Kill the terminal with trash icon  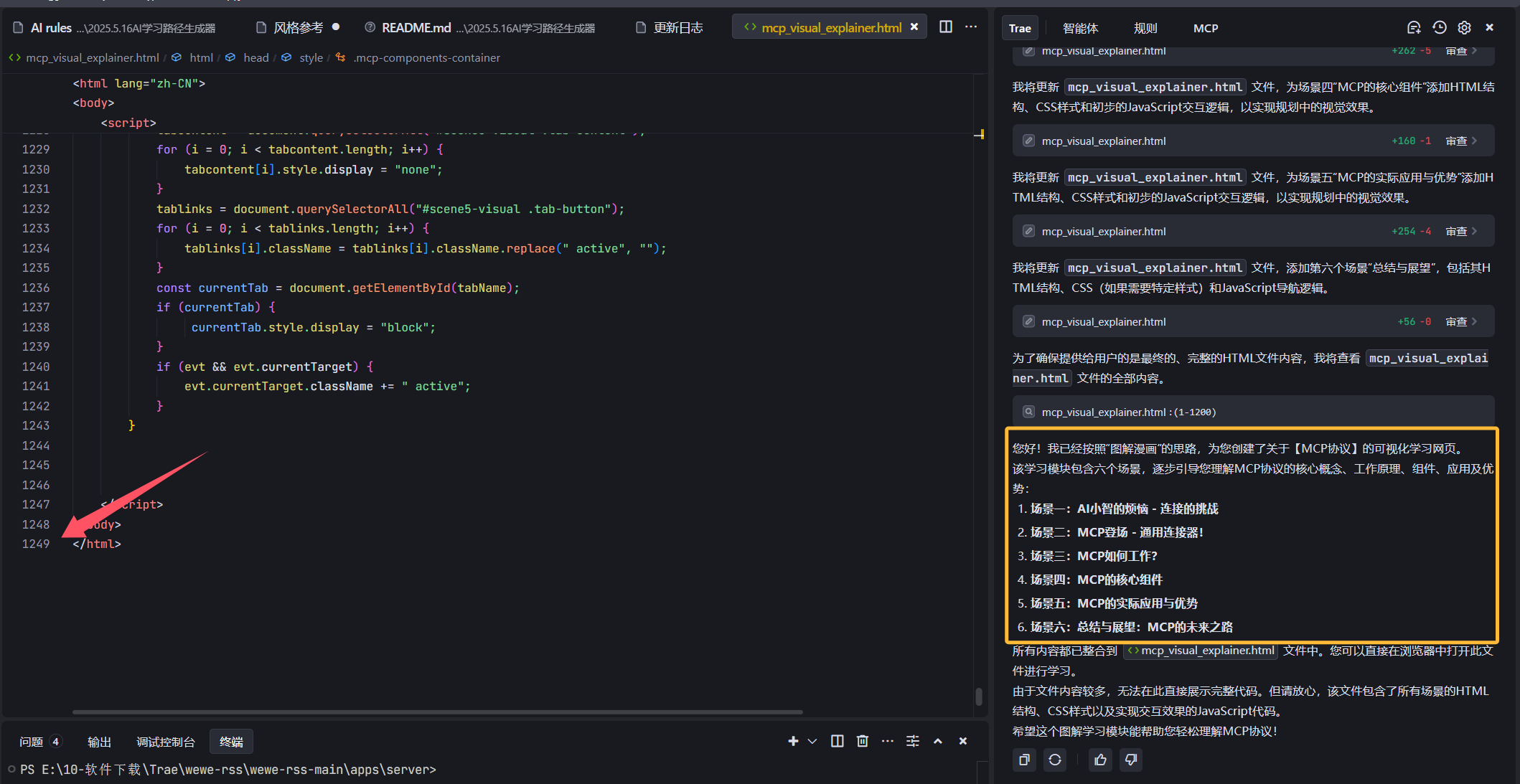(x=863, y=741)
